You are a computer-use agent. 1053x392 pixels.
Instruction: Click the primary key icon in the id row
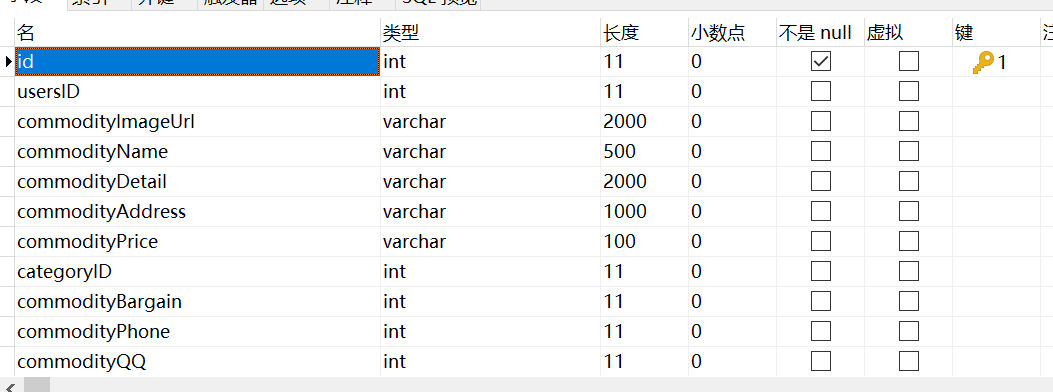coord(983,62)
